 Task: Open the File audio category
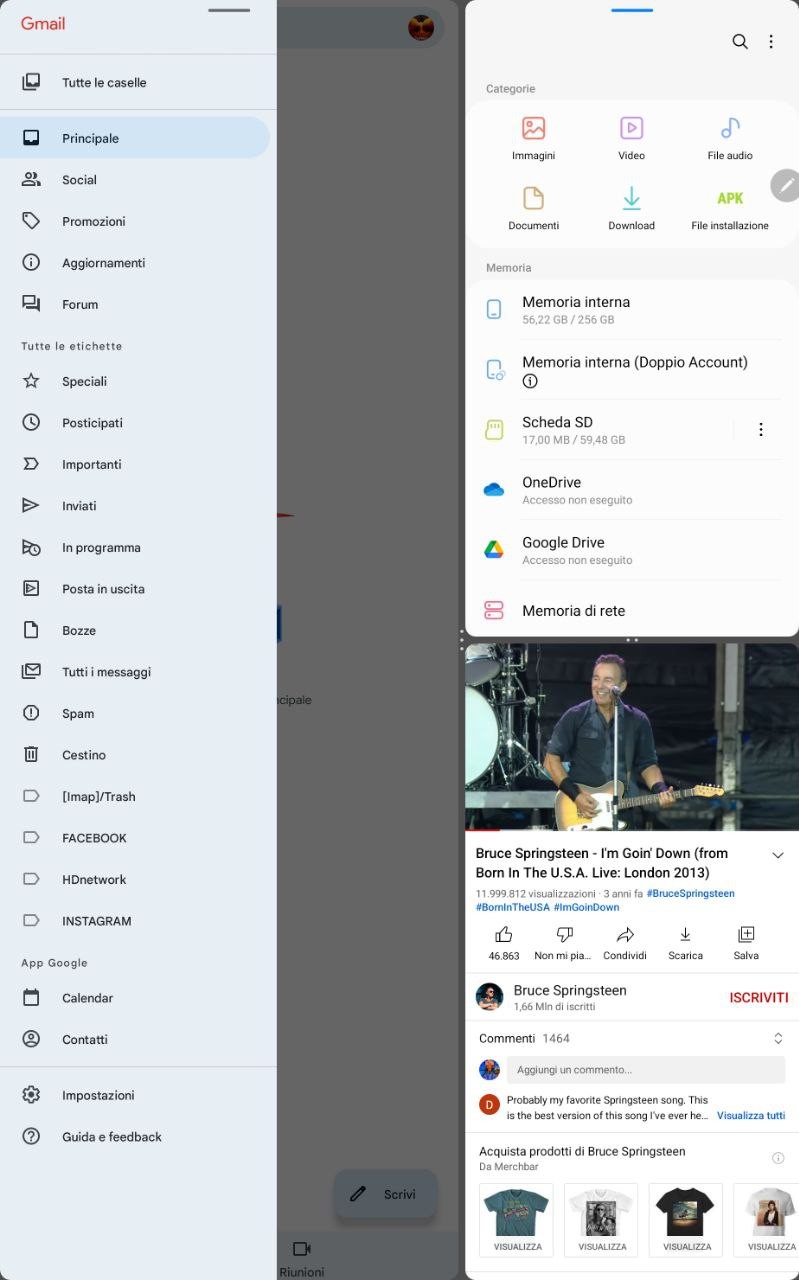tap(730, 138)
